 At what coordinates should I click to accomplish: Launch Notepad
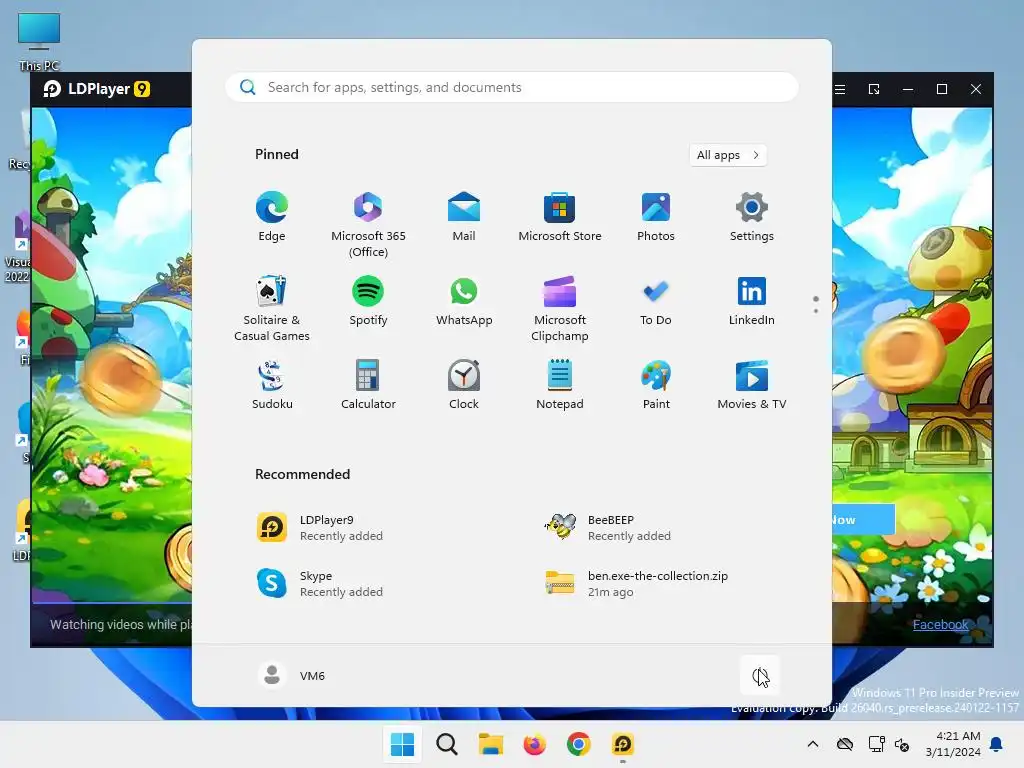tap(560, 385)
